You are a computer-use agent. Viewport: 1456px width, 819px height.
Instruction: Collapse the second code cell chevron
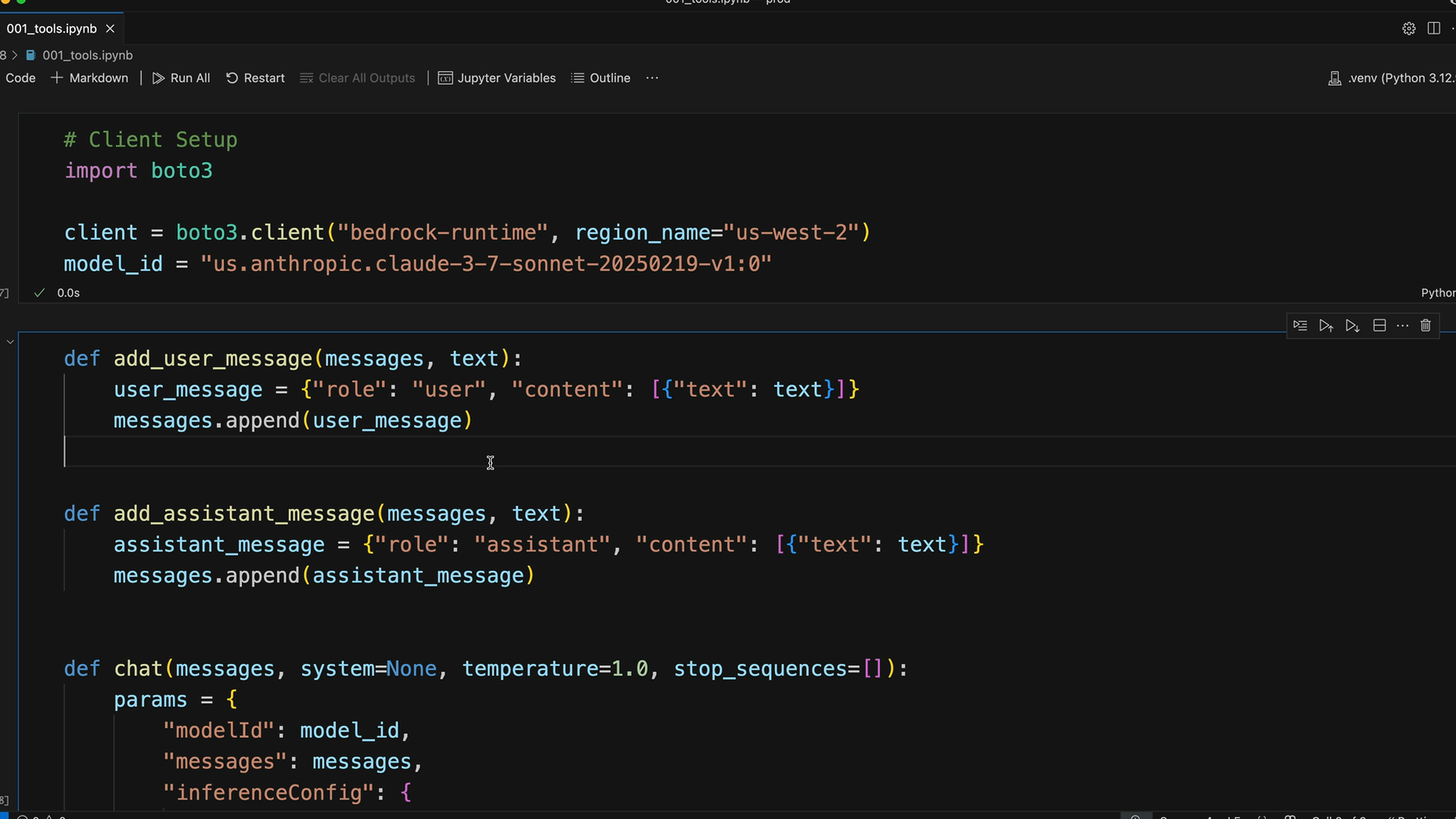pyautogui.click(x=10, y=342)
